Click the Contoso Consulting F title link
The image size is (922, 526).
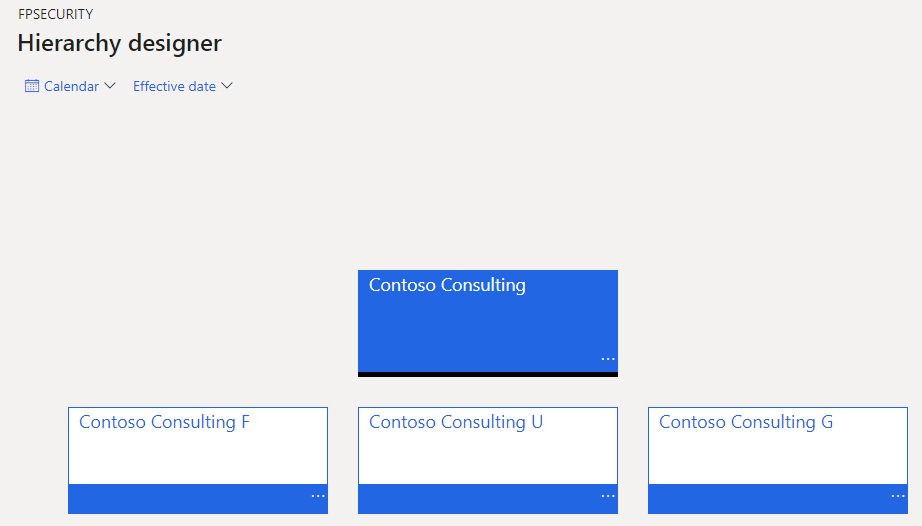click(x=164, y=422)
